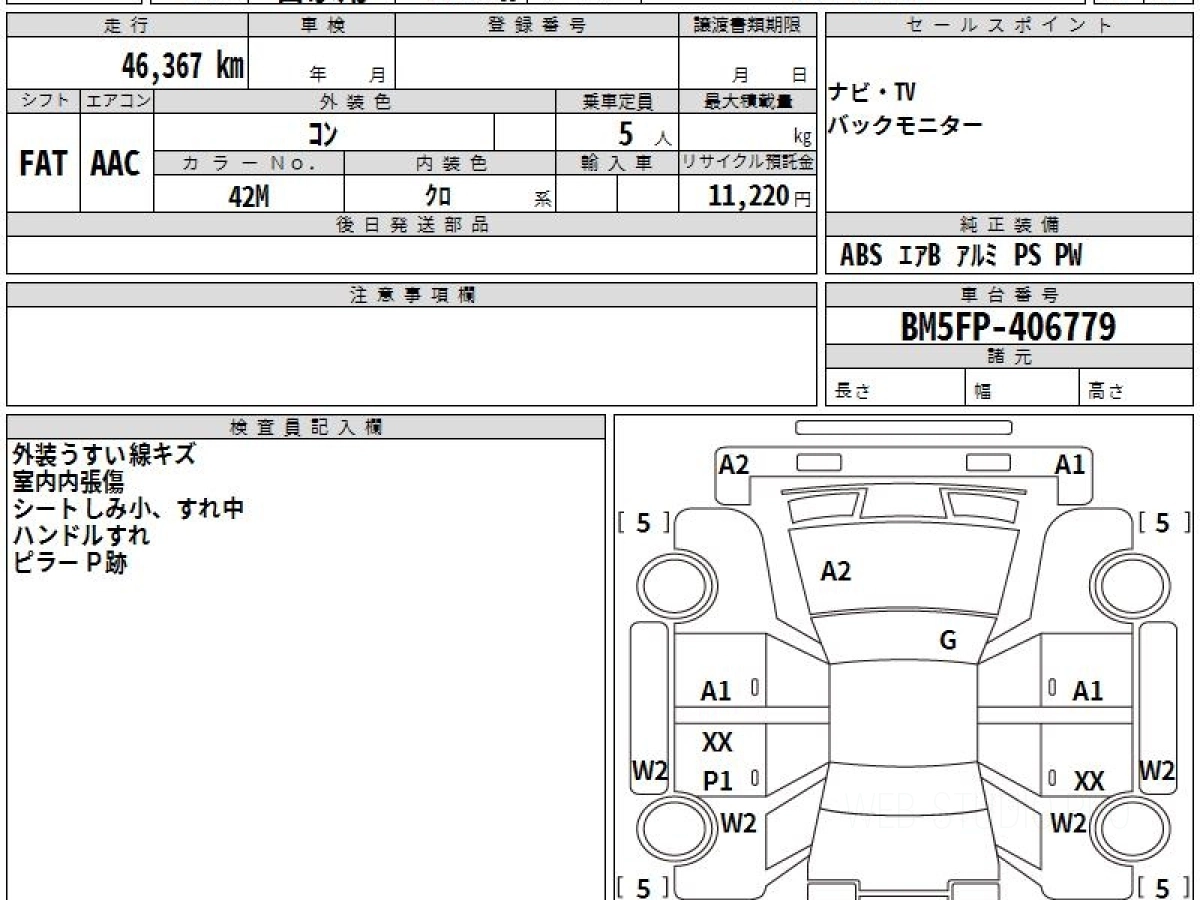The width and height of the screenshot is (1200, 900).
Task: Click the 輸入車 header
Action: 617,163
